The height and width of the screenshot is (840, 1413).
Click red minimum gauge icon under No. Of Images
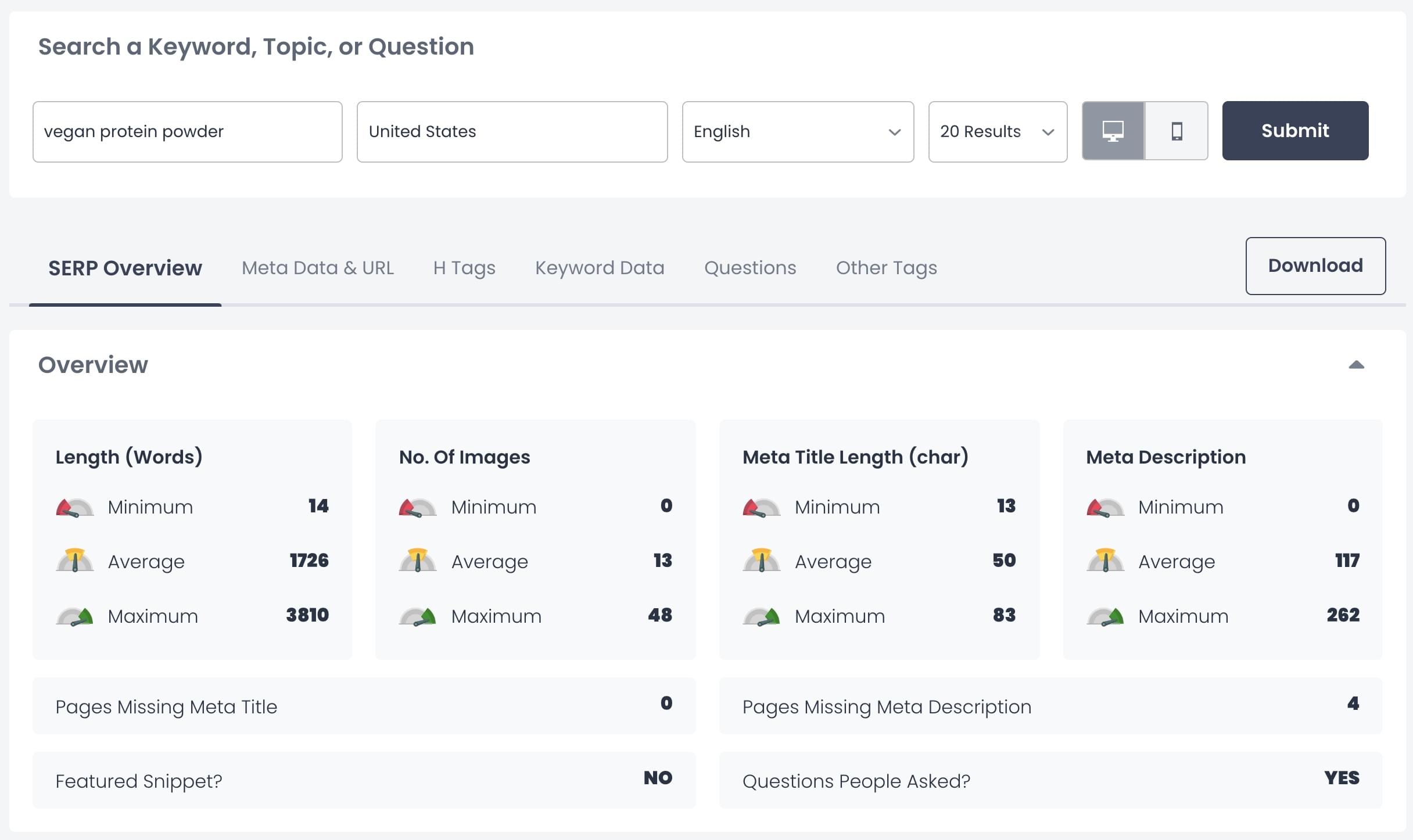point(417,507)
